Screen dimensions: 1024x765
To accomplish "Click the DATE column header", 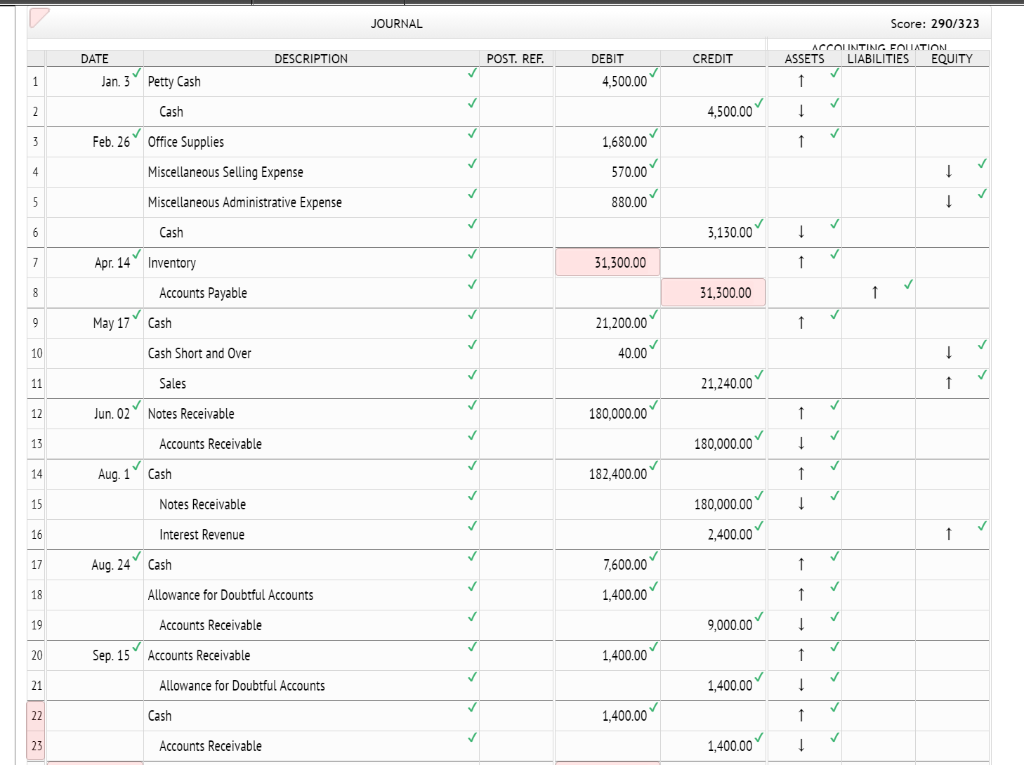I will 94,58.
